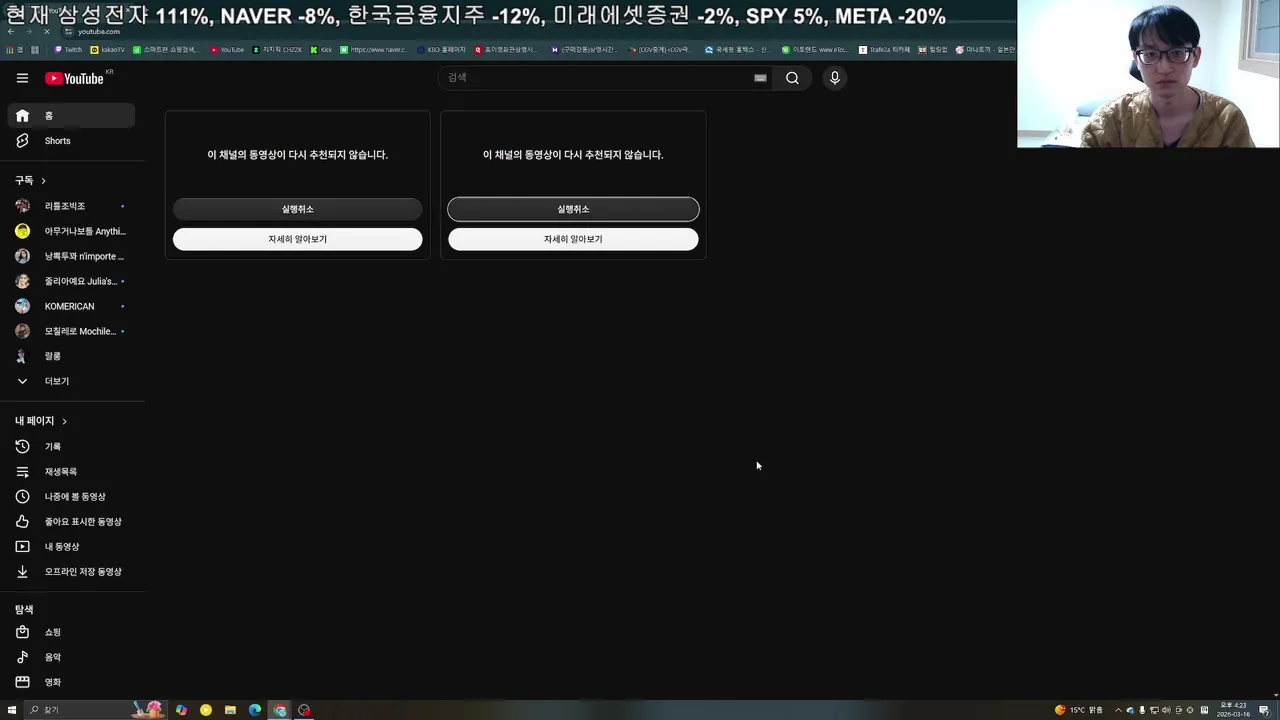This screenshot has width=1280, height=720.
Task: Open 줄리아에요 Julia's channel
Action: (x=71, y=281)
